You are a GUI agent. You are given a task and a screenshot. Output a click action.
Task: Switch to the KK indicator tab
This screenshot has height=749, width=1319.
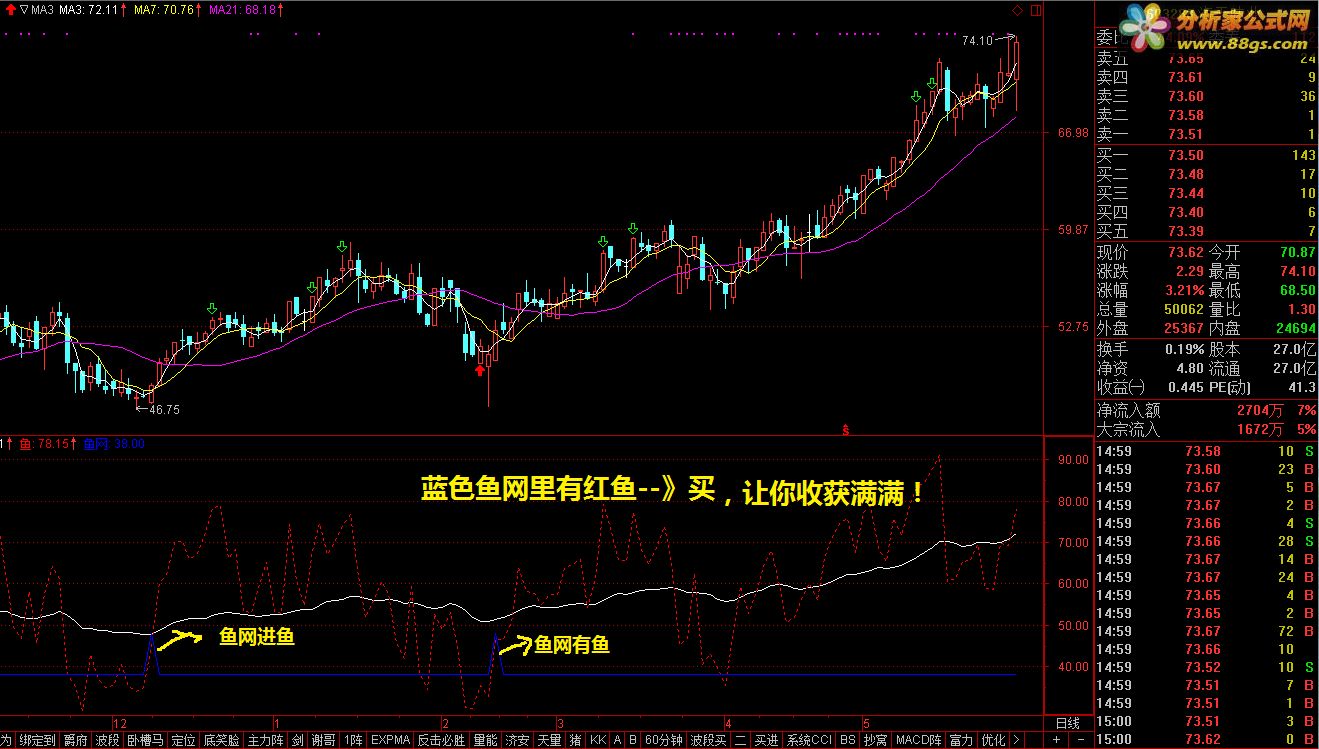coord(598,740)
